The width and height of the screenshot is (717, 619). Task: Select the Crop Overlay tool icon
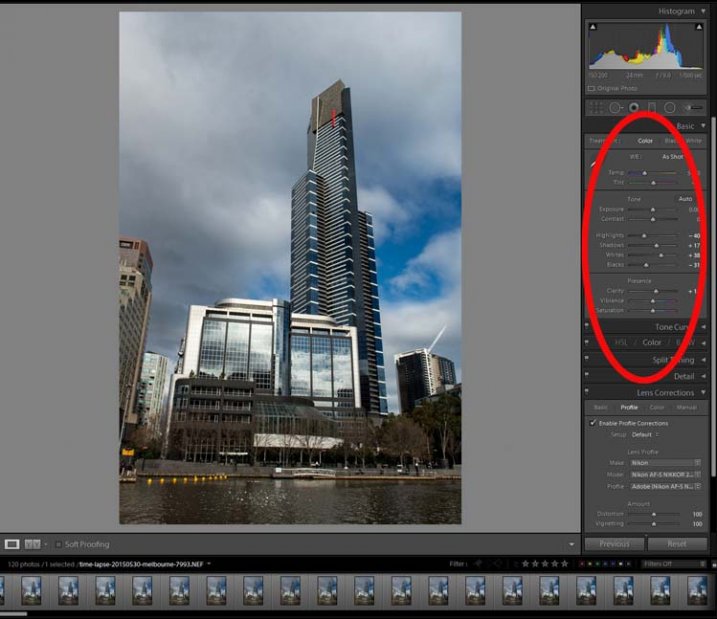pyautogui.click(x=597, y=107)
